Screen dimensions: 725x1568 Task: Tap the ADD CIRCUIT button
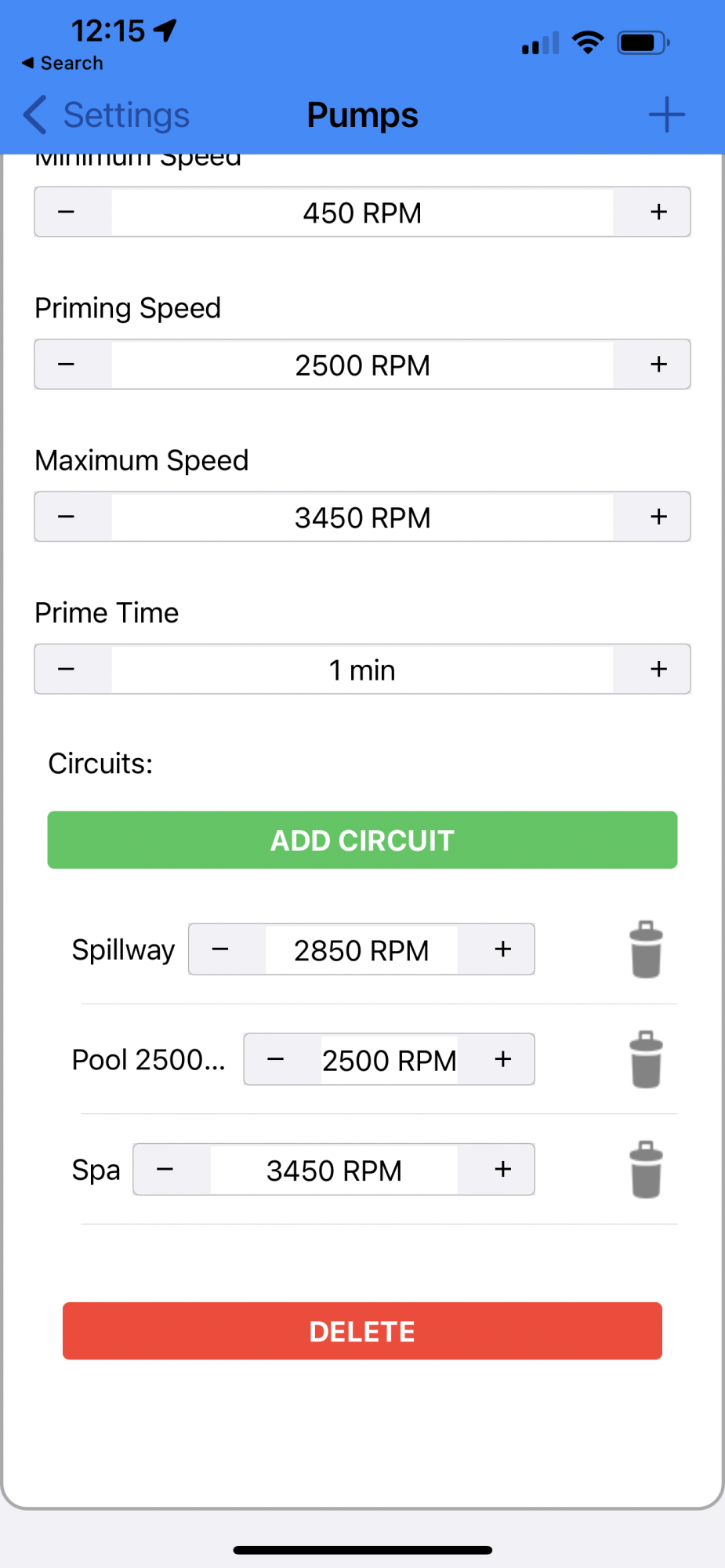pos(362,840)
